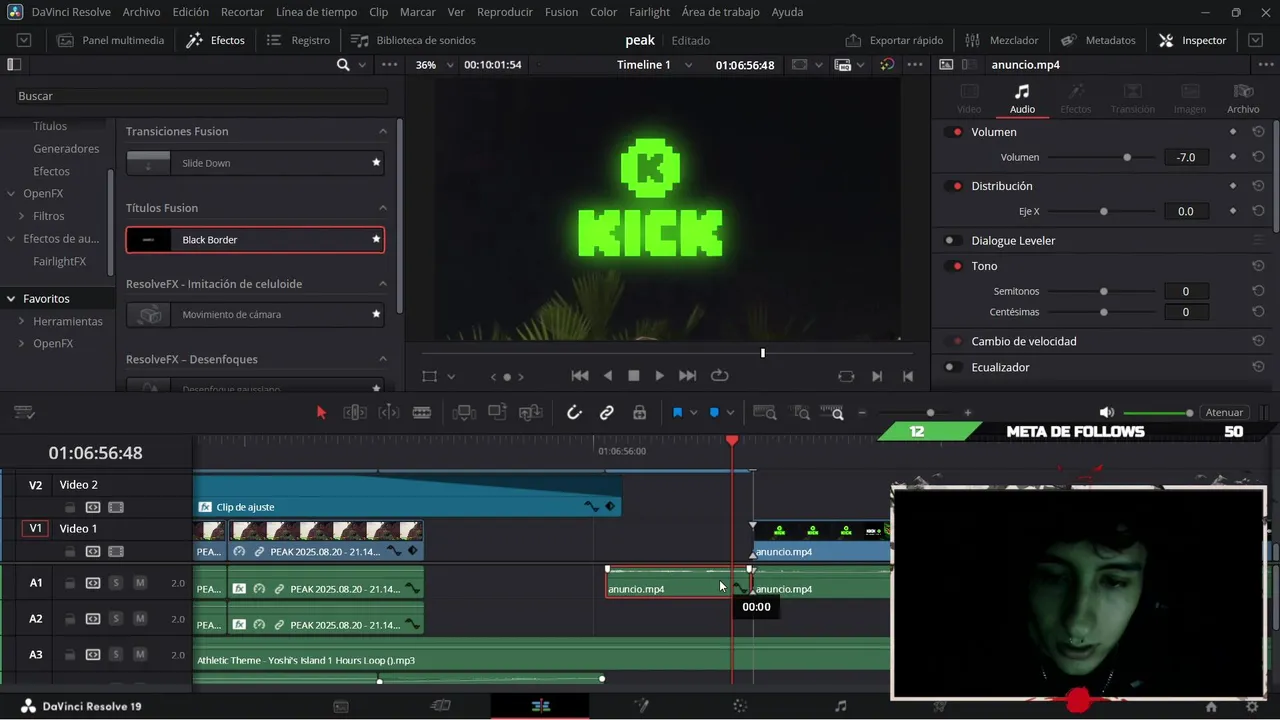
Task: Toggle the Position Lock padlock icon
Action: point(640,412)
